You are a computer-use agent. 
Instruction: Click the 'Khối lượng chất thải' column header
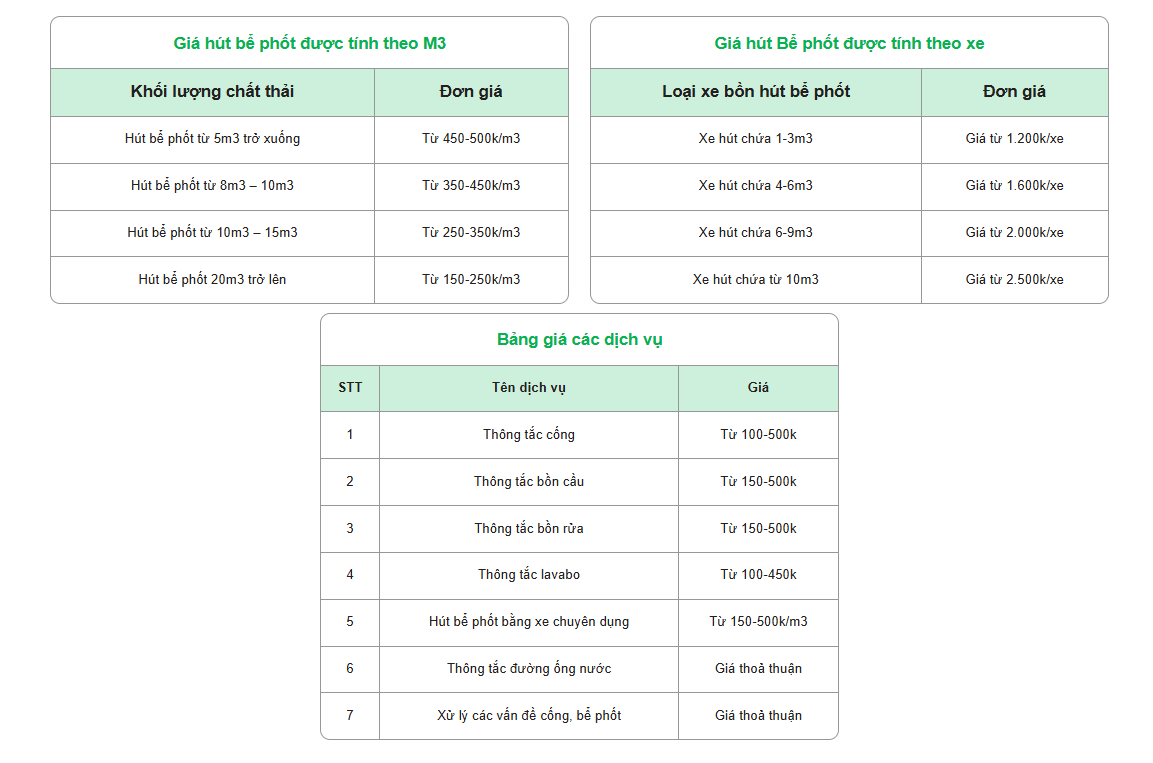212,92
